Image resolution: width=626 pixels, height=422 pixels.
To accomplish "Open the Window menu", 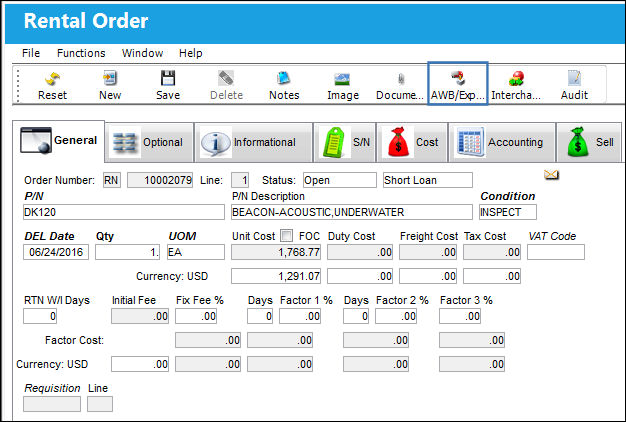I will click(x=142, y=53).
